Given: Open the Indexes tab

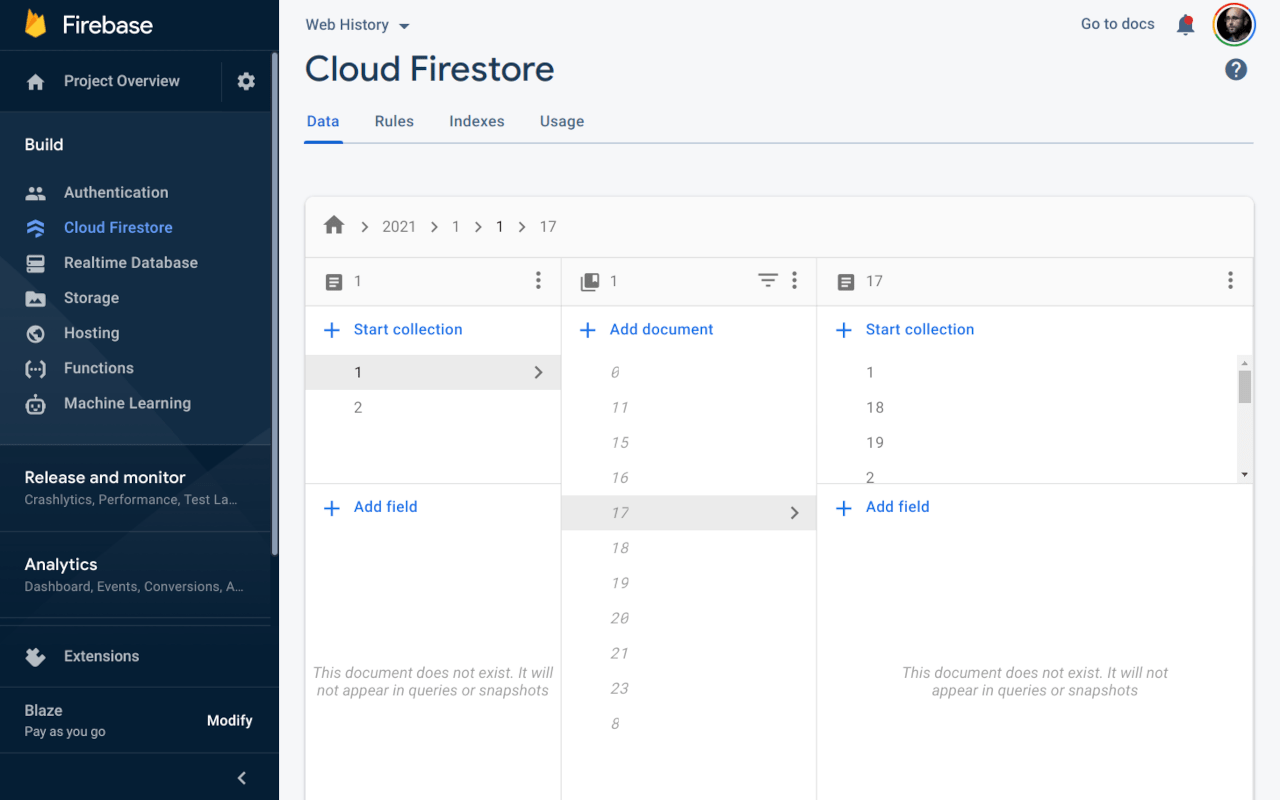Looking at the screenshot, I should coord(476,121).
